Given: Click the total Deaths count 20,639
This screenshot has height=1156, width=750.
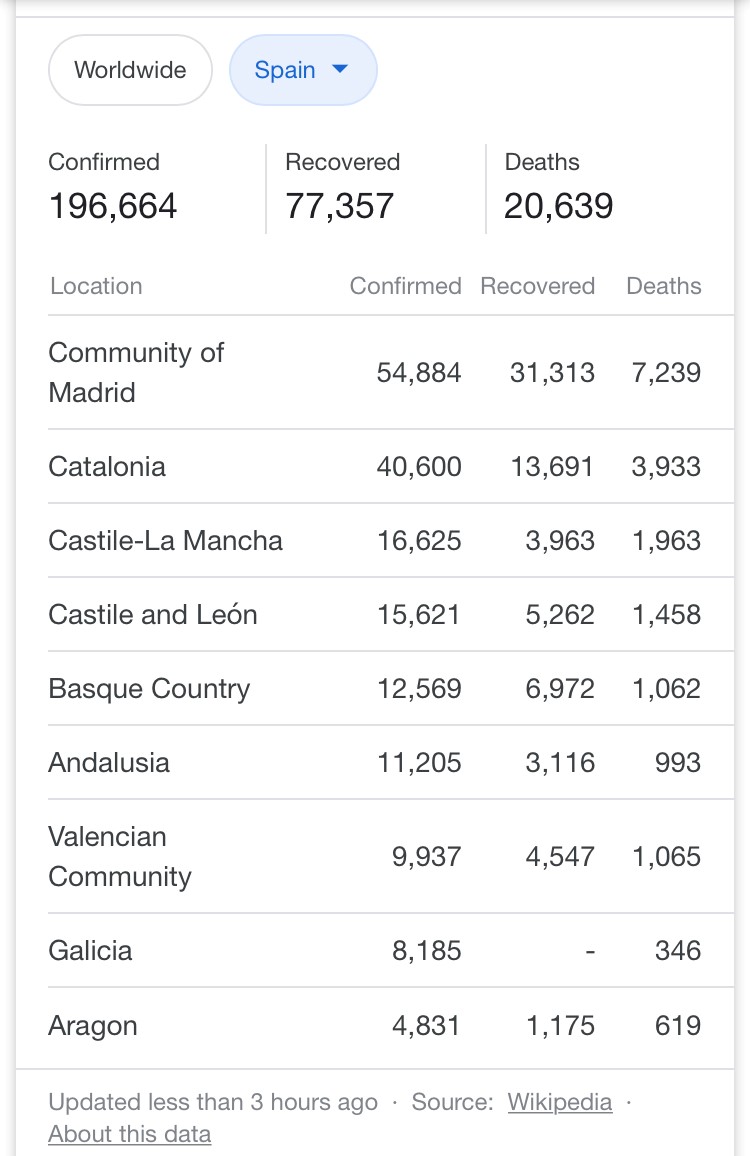Looking at the screenshot, I should [558, 206].
